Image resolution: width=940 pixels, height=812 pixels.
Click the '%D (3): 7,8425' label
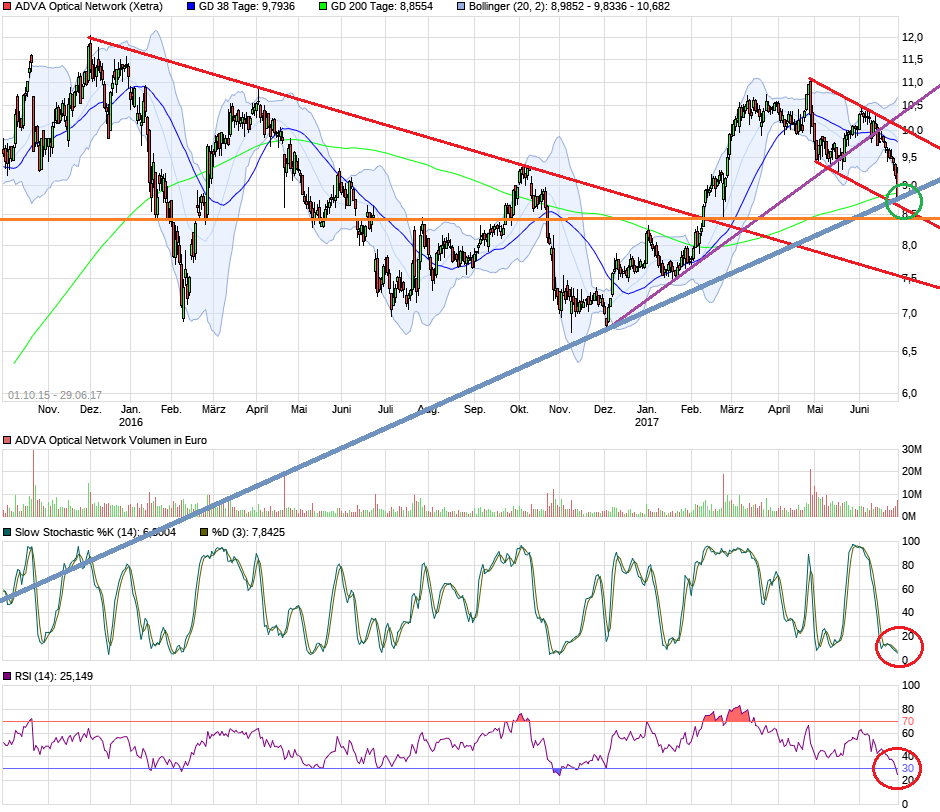pos(248,532)
